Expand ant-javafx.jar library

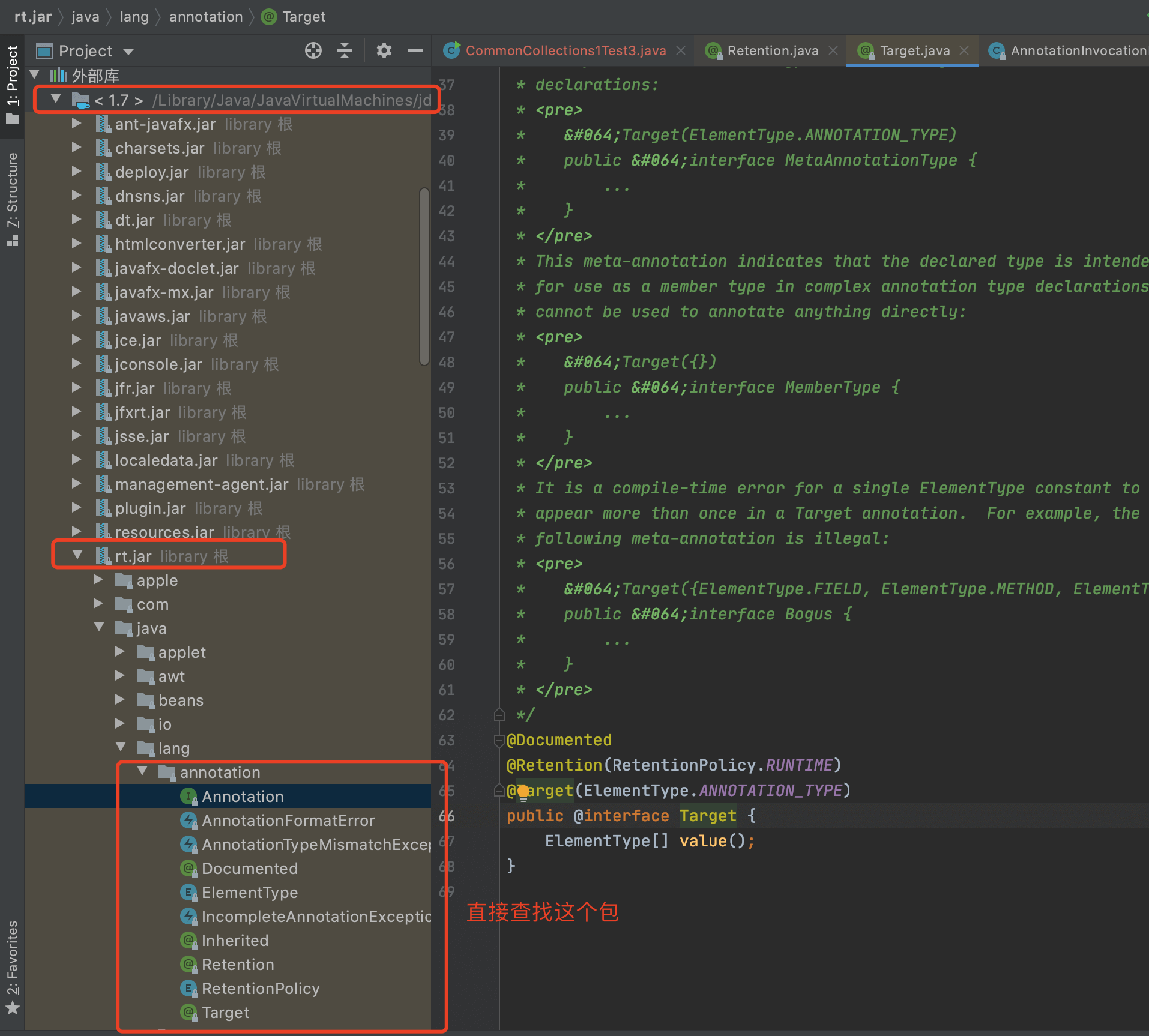(x=76, y=124)
